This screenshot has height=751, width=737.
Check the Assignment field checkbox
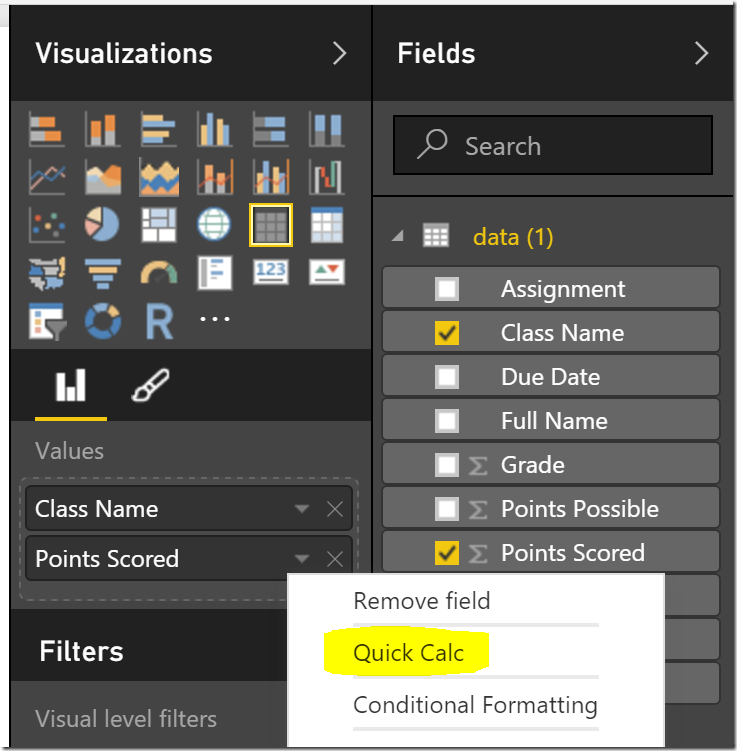click(x=447, y=289)
